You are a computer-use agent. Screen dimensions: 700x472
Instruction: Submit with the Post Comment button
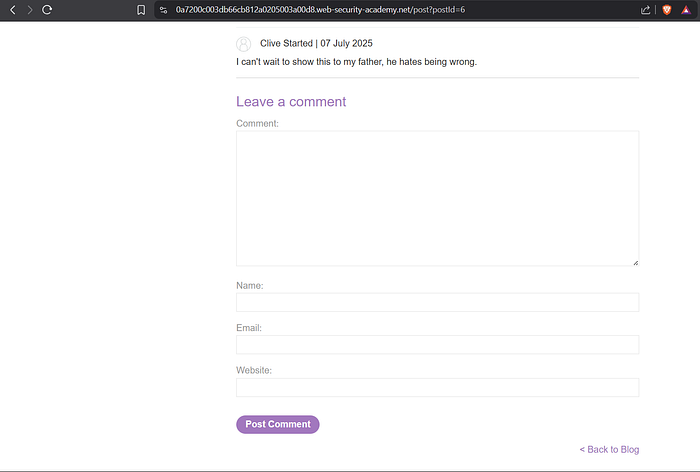click(x=278, y=424)
